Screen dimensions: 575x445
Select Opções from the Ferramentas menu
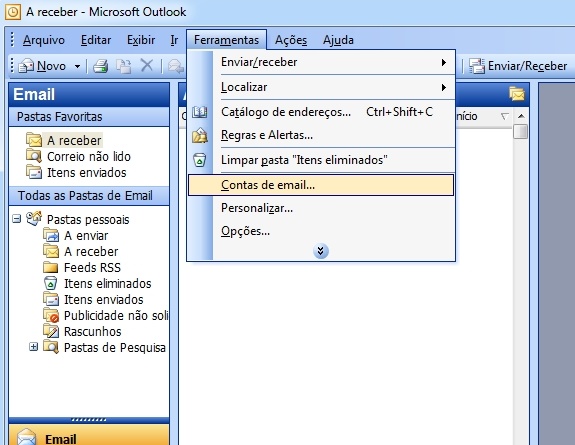[321, 231]
